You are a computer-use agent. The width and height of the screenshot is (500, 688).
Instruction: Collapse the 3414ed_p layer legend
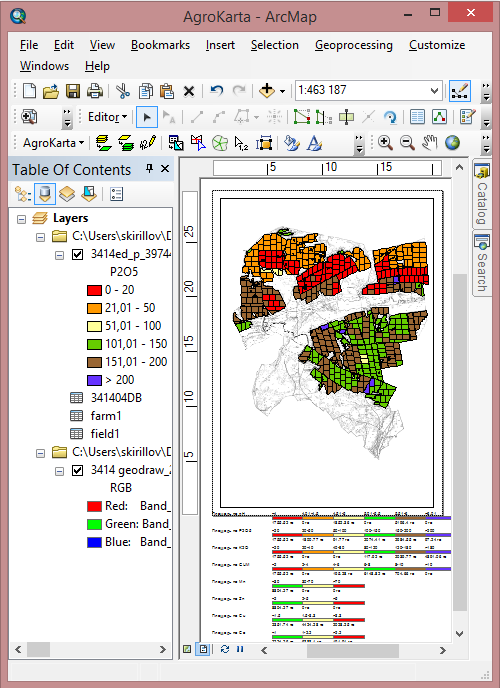pyautogui.click(x=59, y=255)
